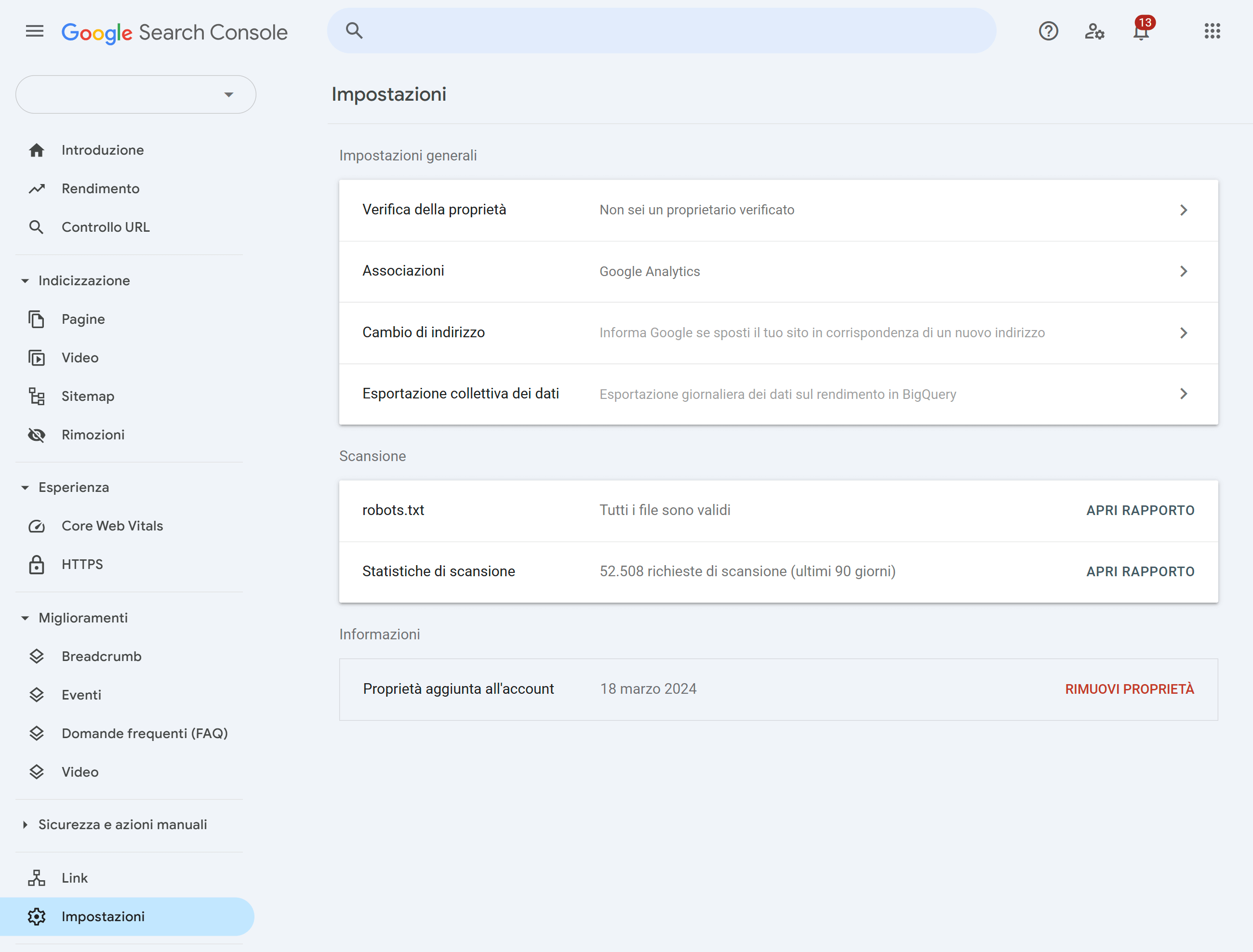Viewport: 1253px width, 952px height.
Task: Click 'Proprietà aggiunta all'account' label
Action: coord(458,689)
